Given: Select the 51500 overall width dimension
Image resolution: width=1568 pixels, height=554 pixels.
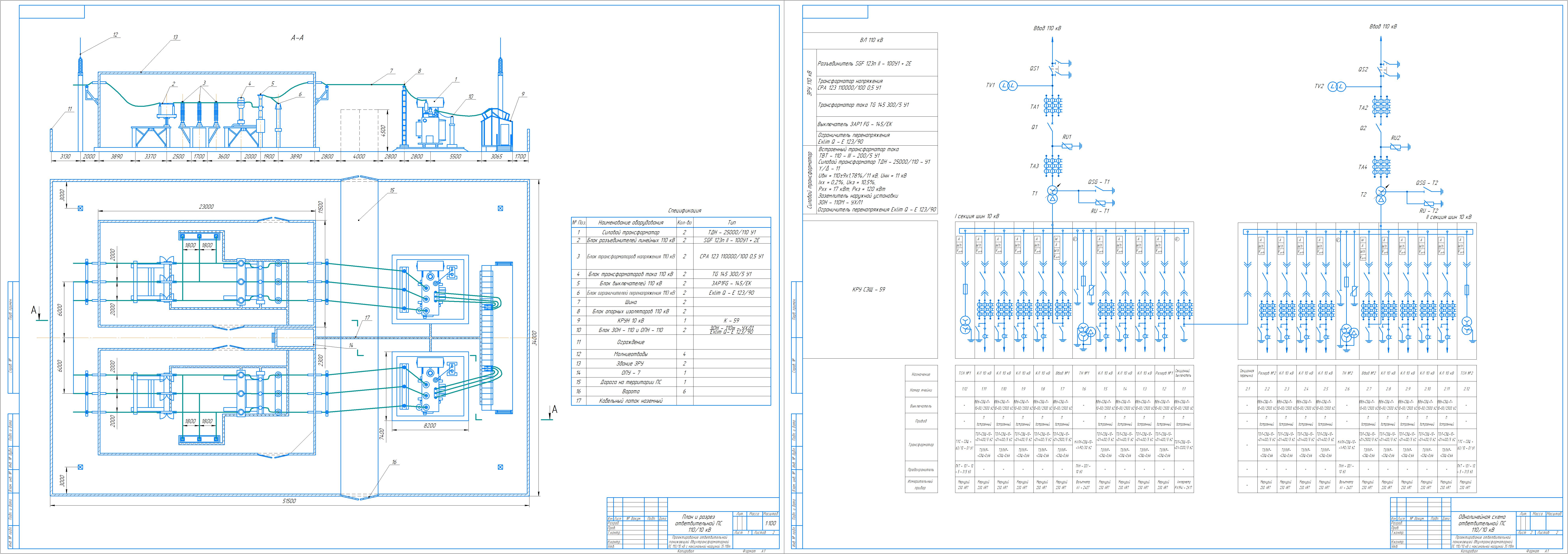Looking at the screenshot, I should click(289, 501).
